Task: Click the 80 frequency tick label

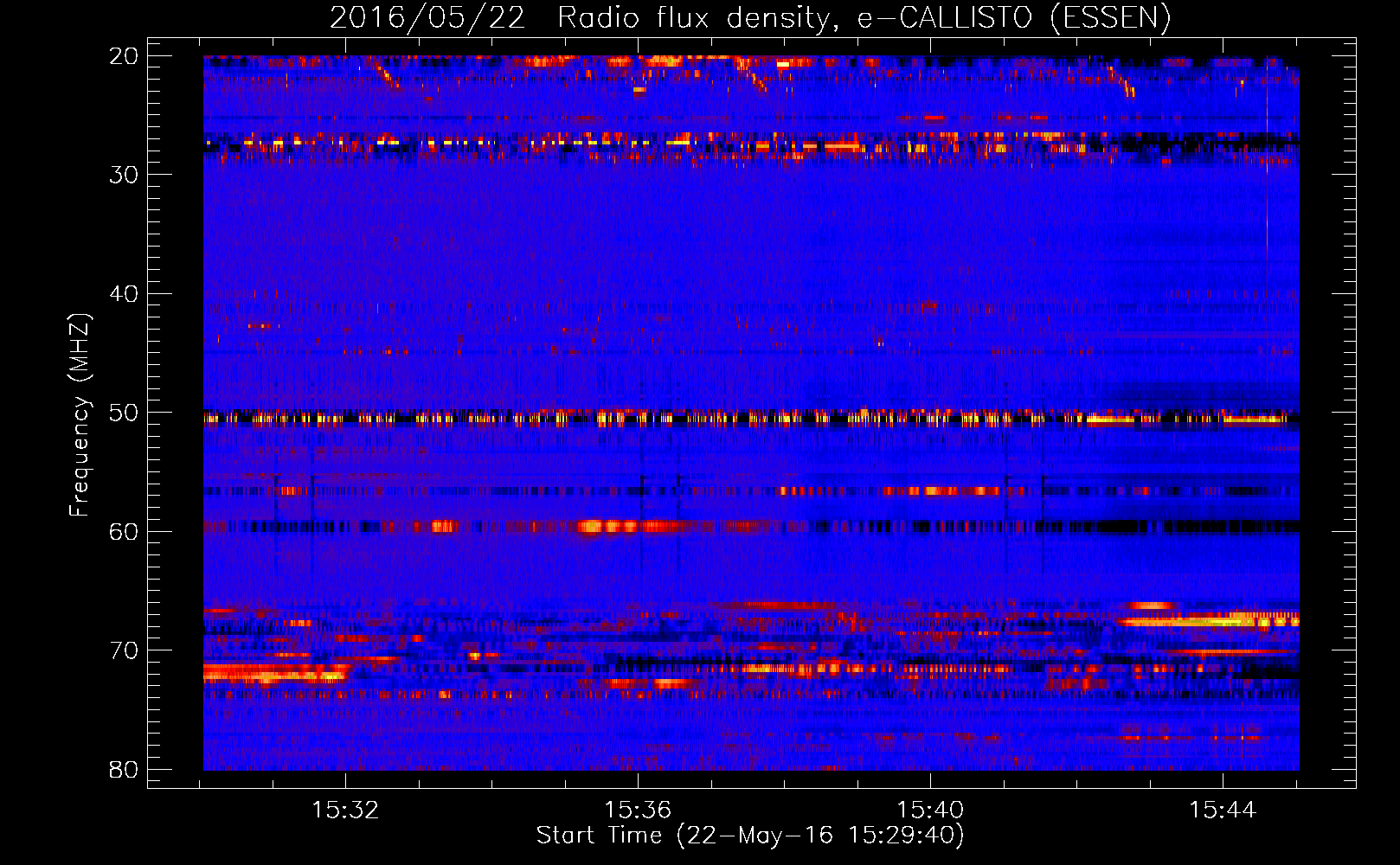Action: pyautogui.click(x=124, y=769)
